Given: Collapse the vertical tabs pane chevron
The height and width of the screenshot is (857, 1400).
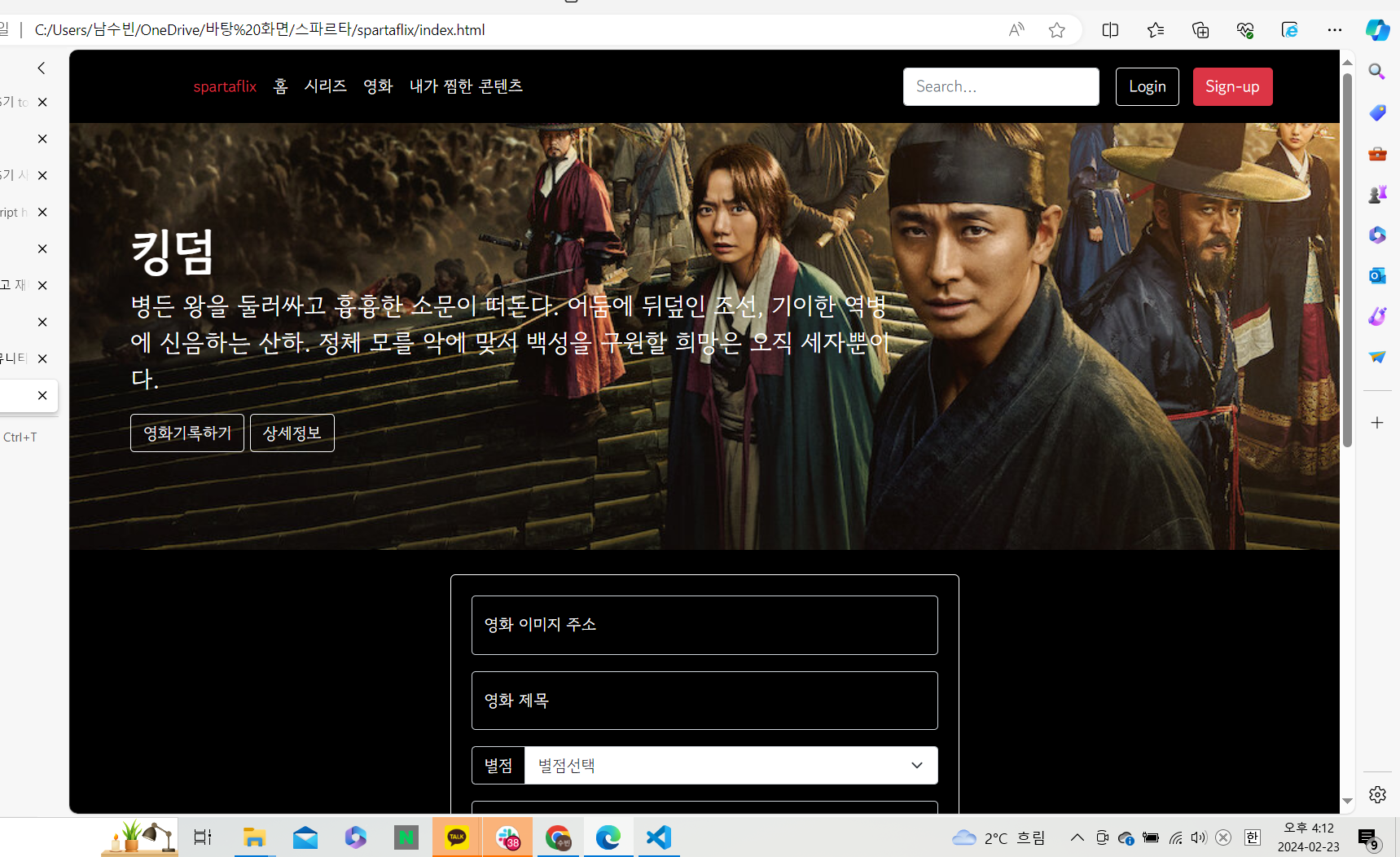Looking at the screenshot, I should pos(42,68).
